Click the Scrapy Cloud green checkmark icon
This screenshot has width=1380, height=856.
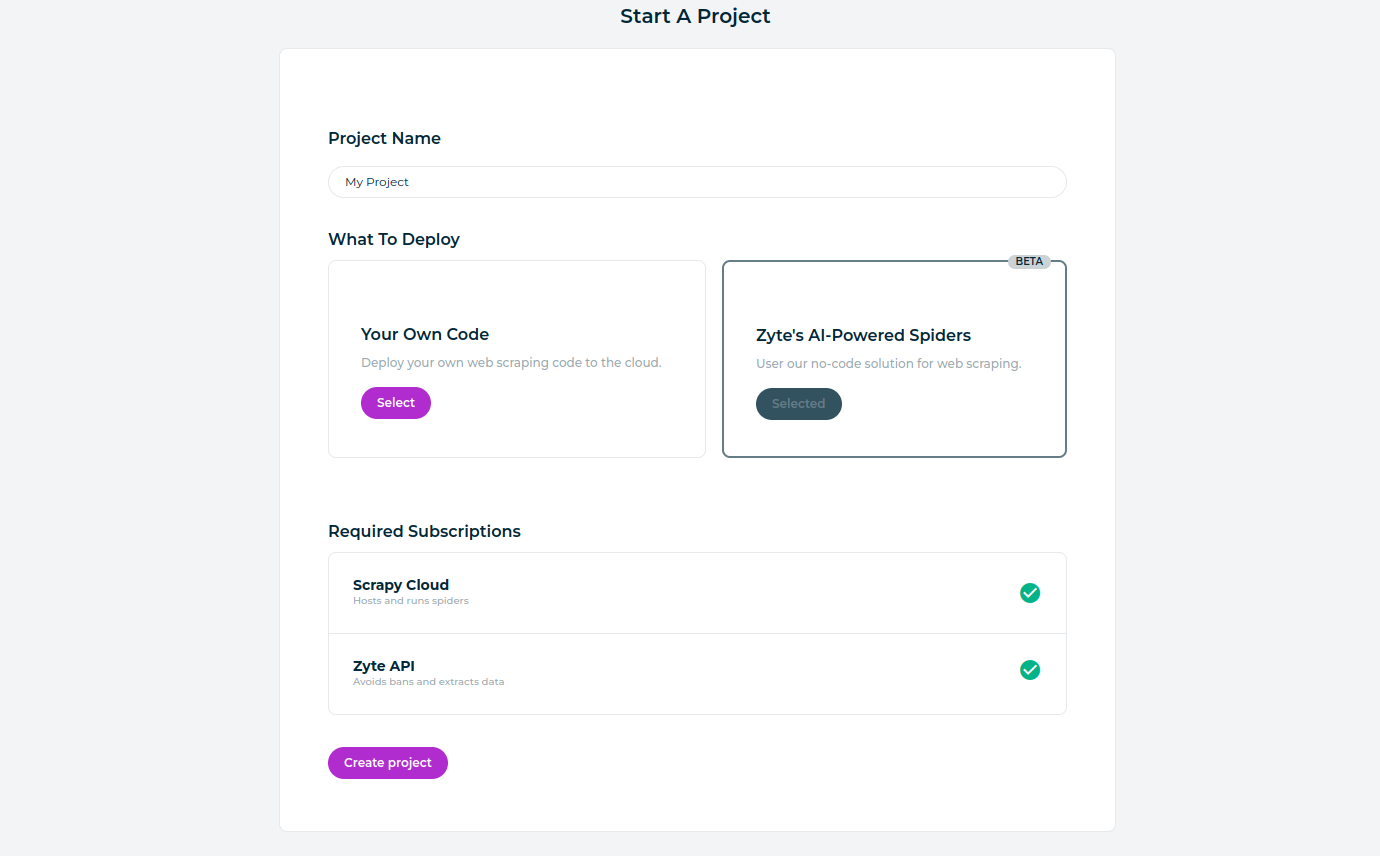click(x=1030, y=593)
